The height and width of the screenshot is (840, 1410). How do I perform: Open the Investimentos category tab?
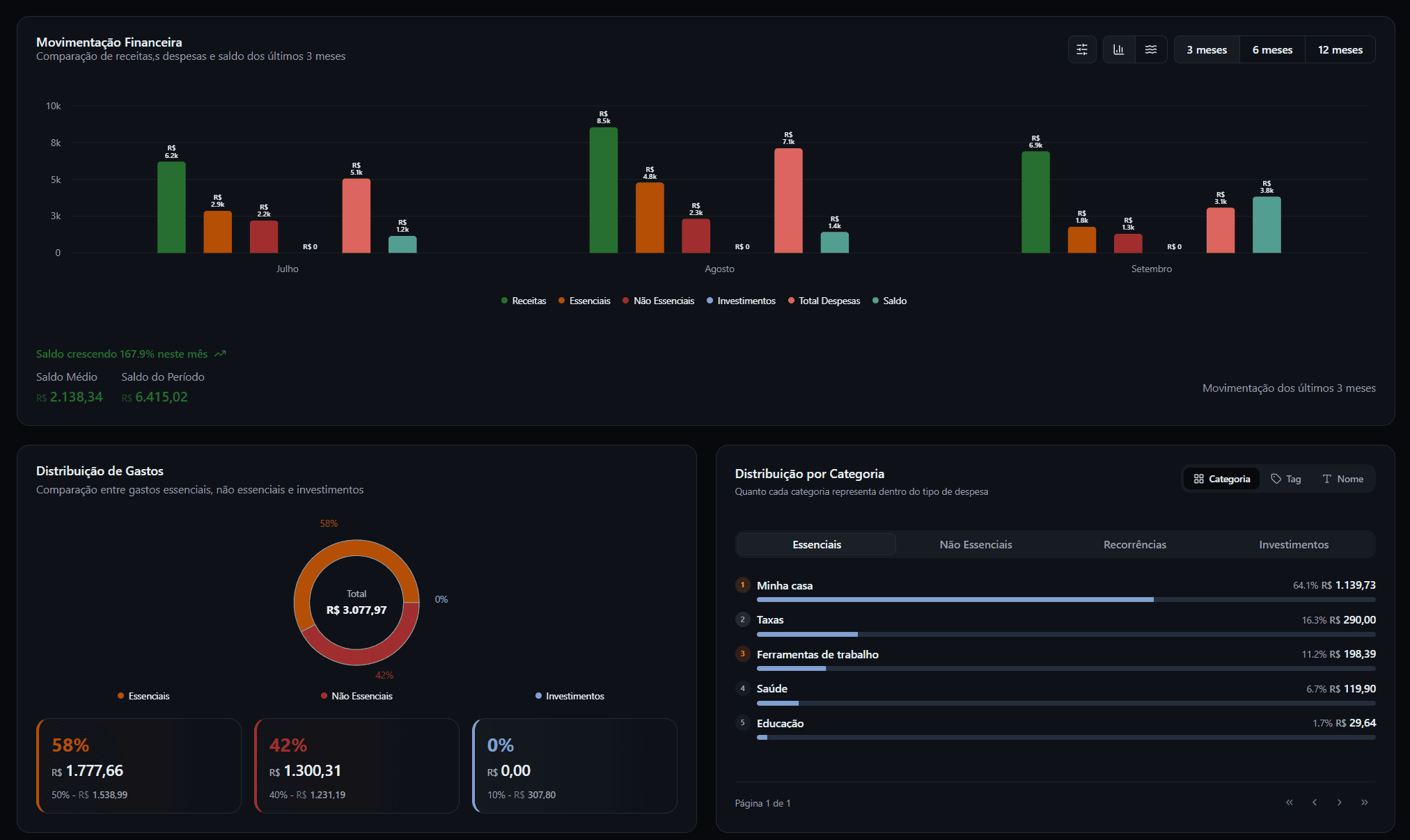pyautogui.click(x=1294, y=544)
